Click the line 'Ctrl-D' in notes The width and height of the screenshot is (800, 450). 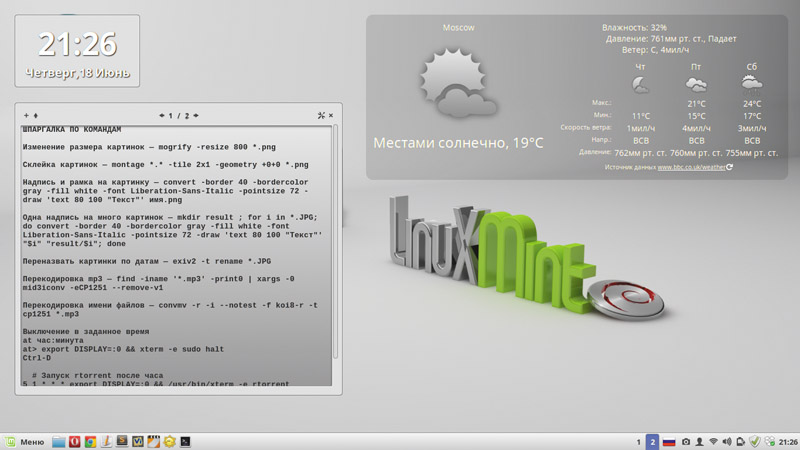coord(36,358)
